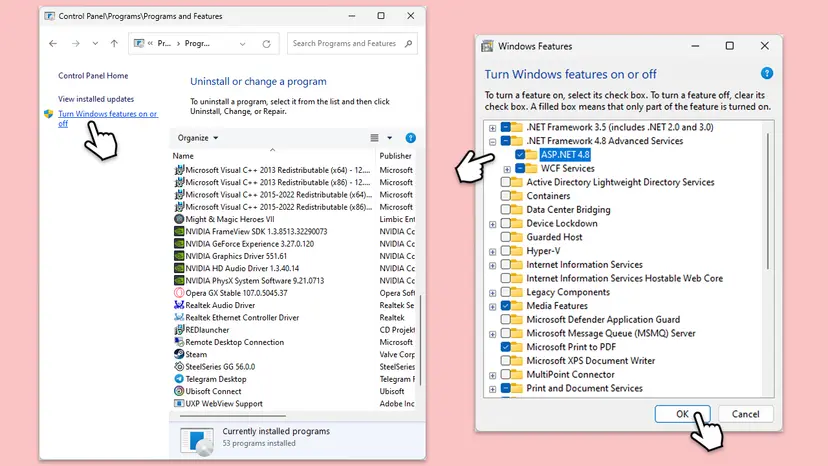Expand Media Features node

(492, 306)
